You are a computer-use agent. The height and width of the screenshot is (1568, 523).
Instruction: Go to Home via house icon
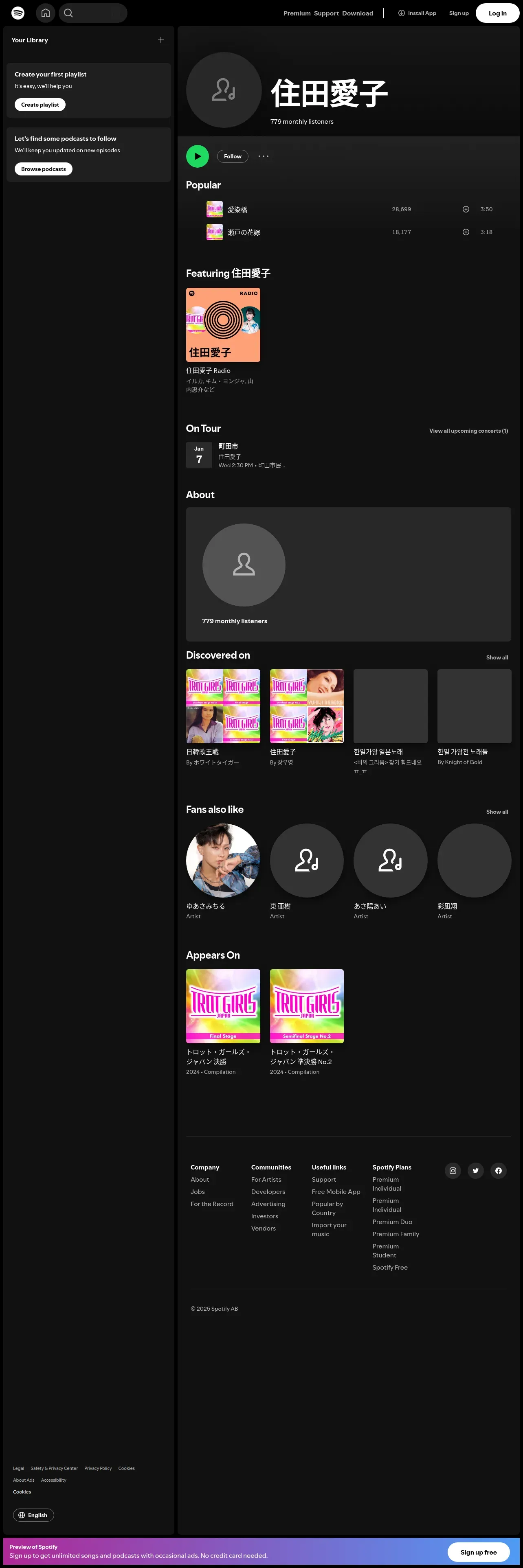click(x=46, y=13)
